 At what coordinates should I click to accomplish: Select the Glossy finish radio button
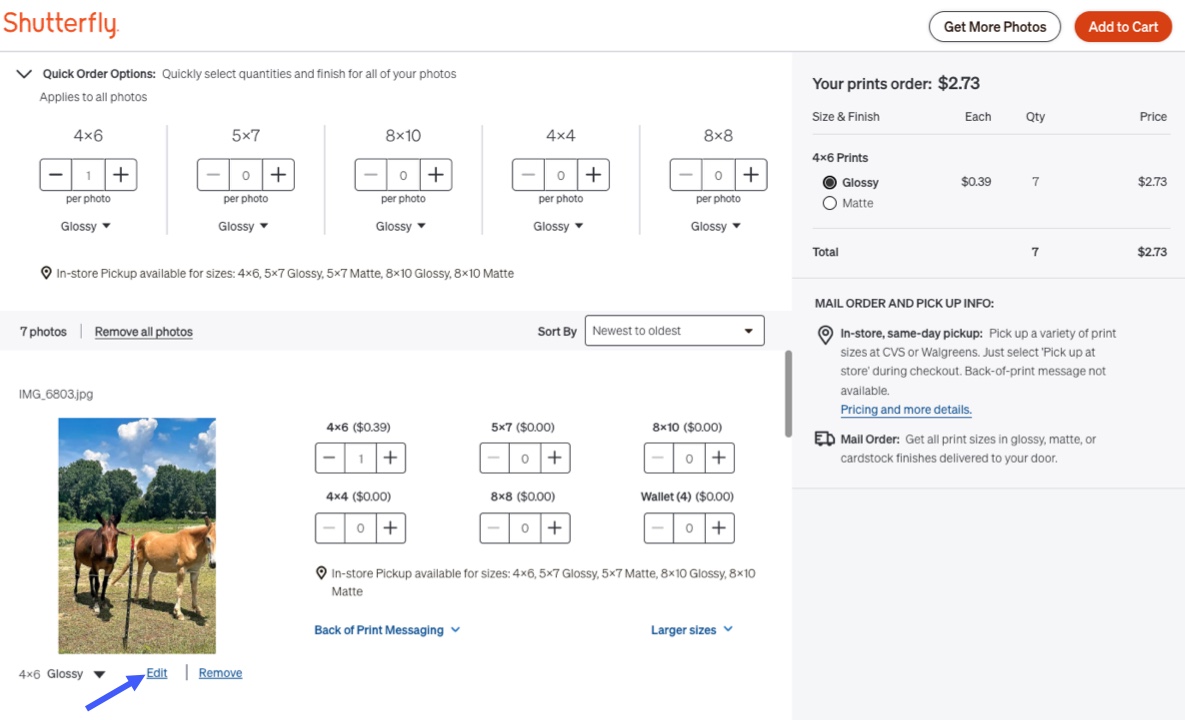coord(830,182)
